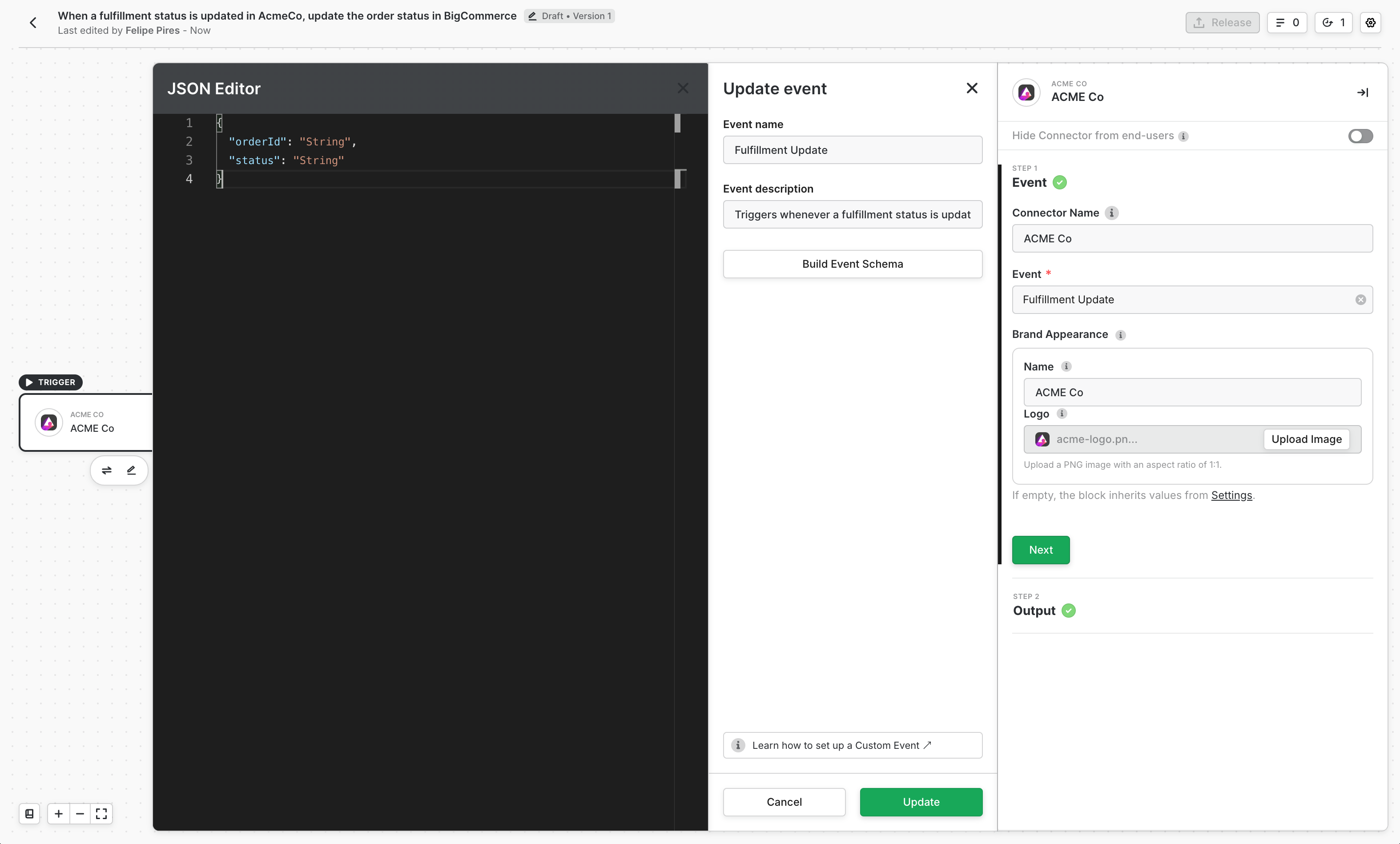Fit canvas to screen icon

pos(102,814)
